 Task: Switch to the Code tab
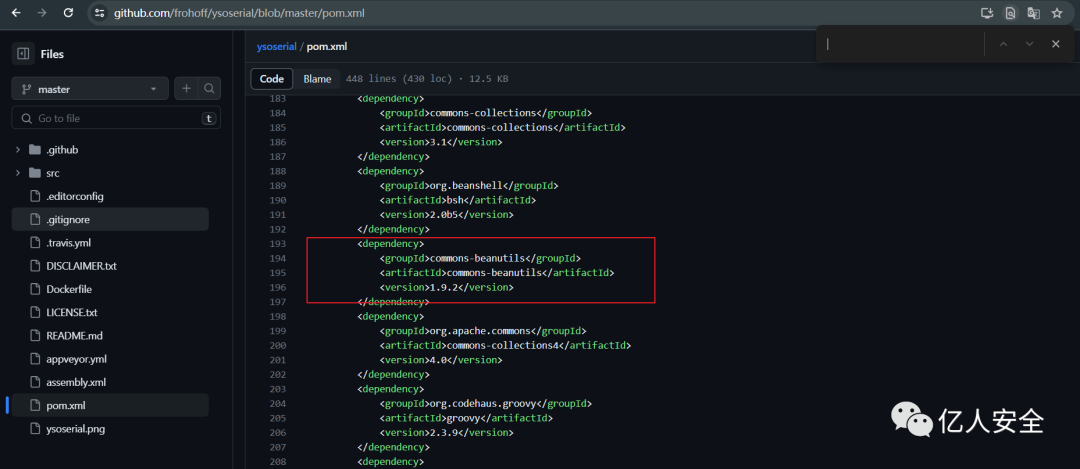[x=271, y=79]
